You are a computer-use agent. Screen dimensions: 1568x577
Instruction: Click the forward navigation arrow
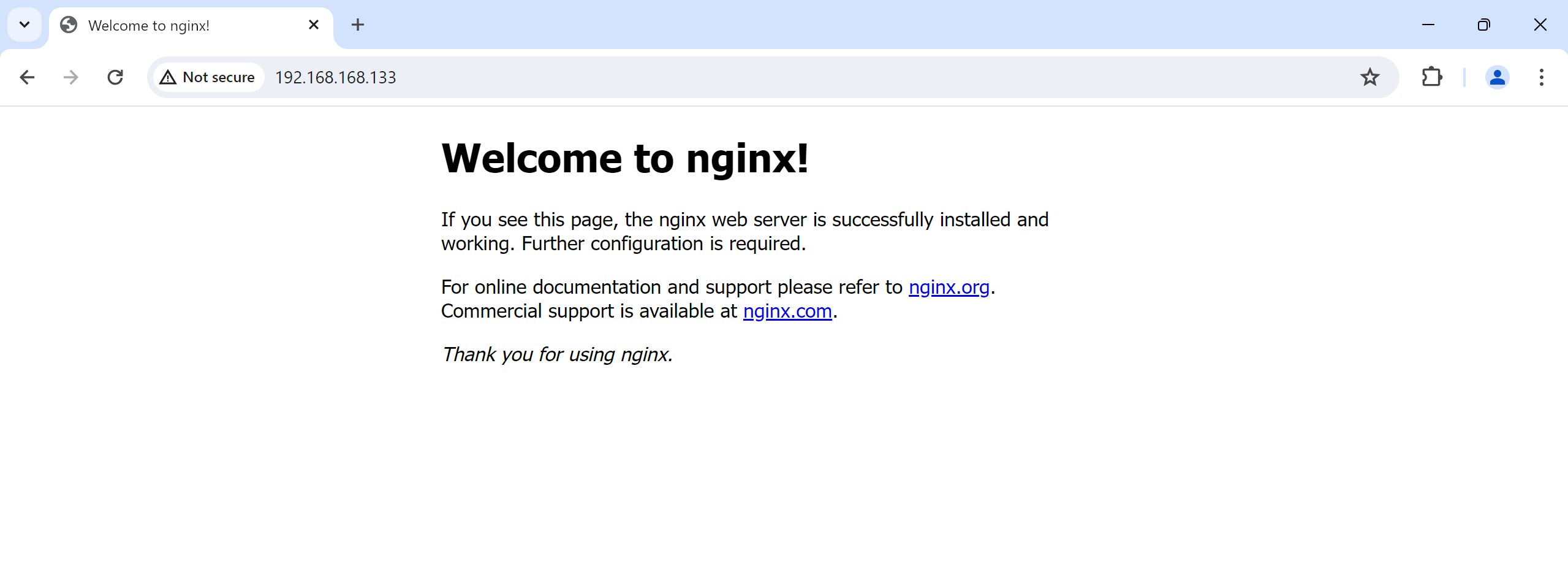pos(71,77)
